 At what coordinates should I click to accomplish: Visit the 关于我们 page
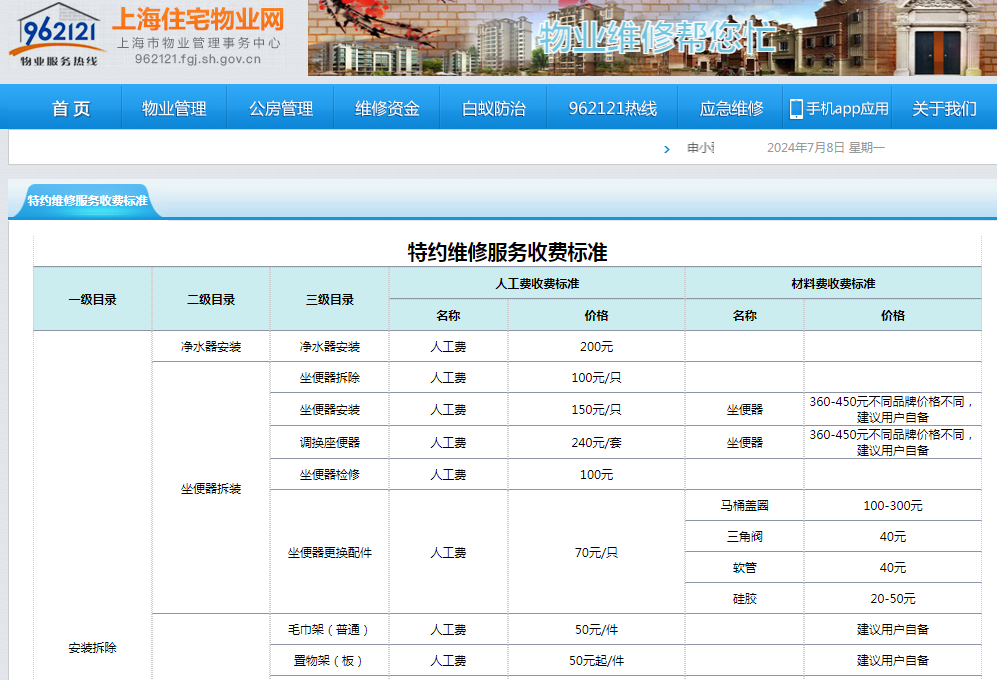pyautogui.click(x=944, y=109)
